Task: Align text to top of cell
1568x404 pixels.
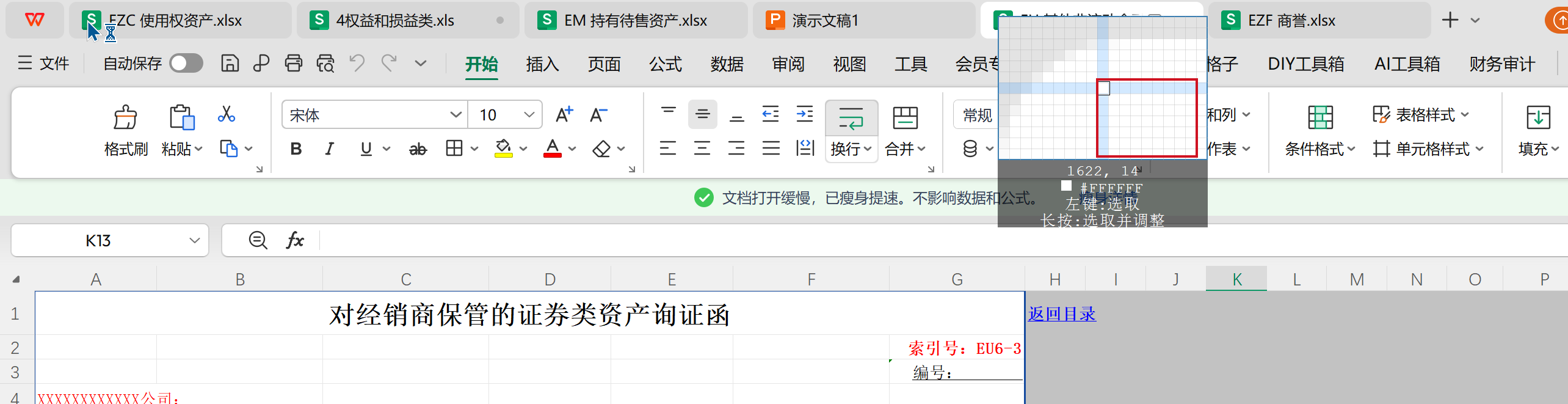Action: (x=669, y=114)
